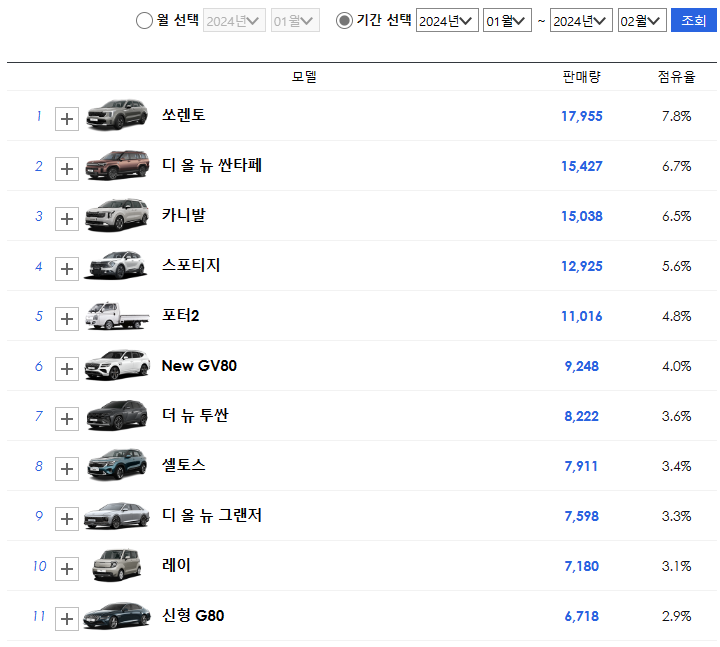Open the 쏘렌토 model name link

pyautogui.click(x=184, y=115)
